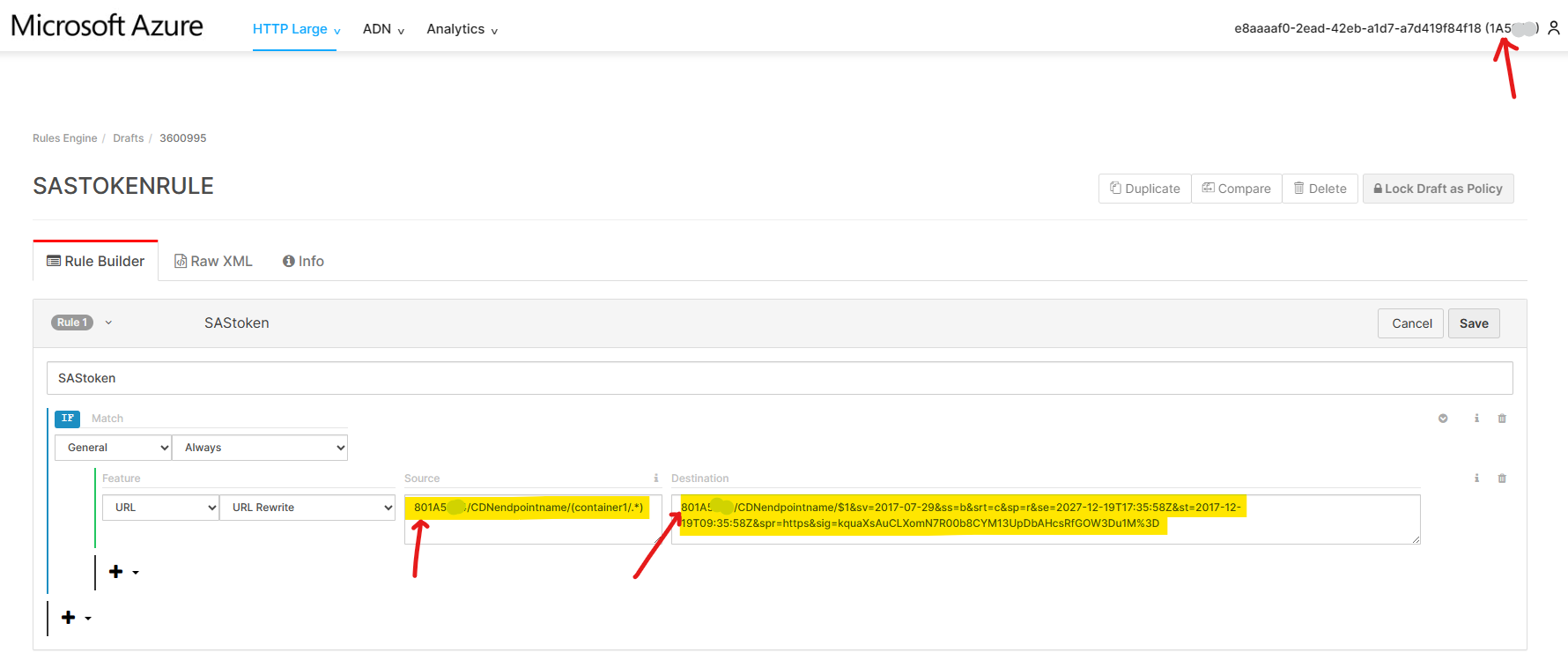Click into the Source pattern text area
The image size is (1568, 660).
[x=533, y=519]
